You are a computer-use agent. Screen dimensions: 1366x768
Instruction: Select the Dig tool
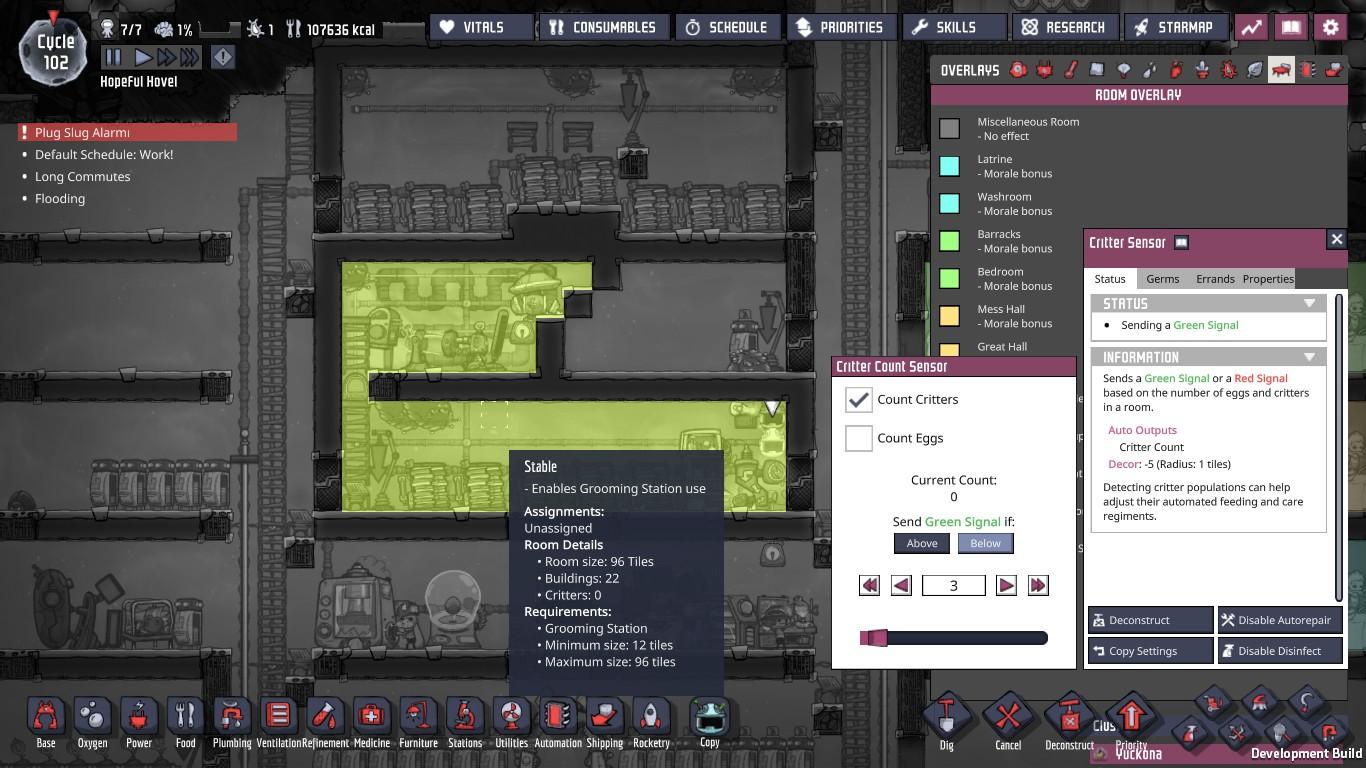(946, 721)
